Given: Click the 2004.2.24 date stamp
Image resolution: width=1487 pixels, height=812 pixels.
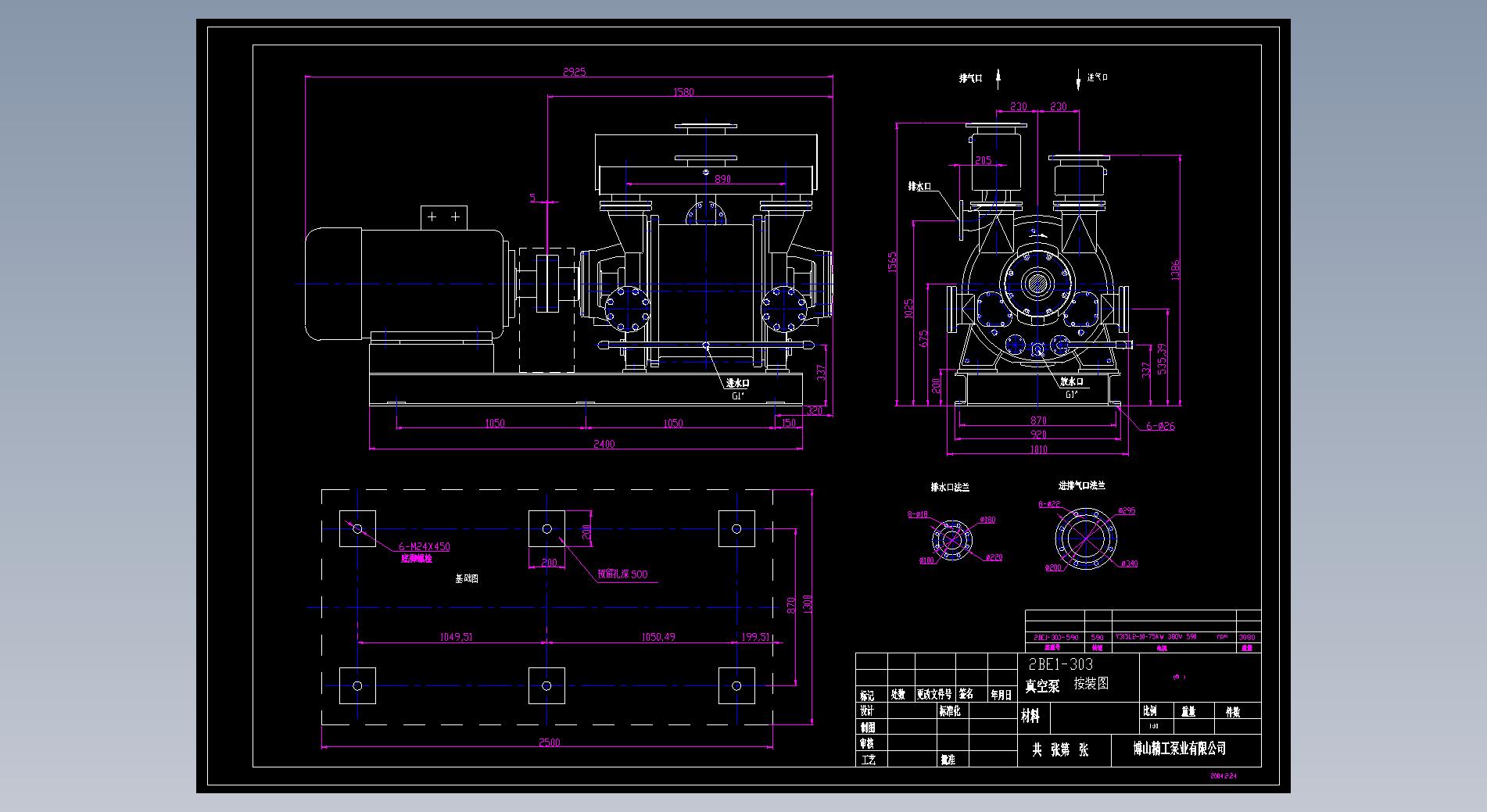Looking at the screenshot, I should (x=1224, y=777).
